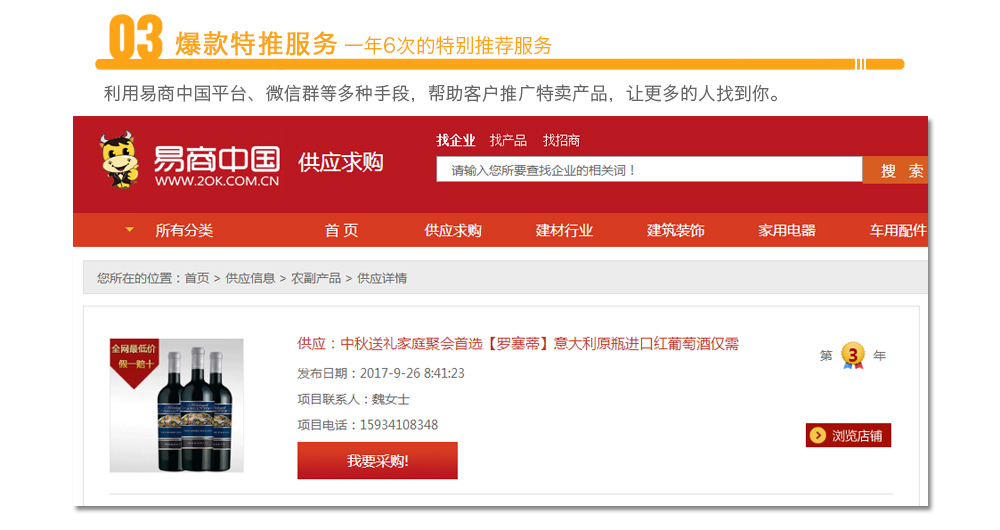Switch to the 找产品 search tab
This screenshot has height=530, width=1000.
coord(508,140)
